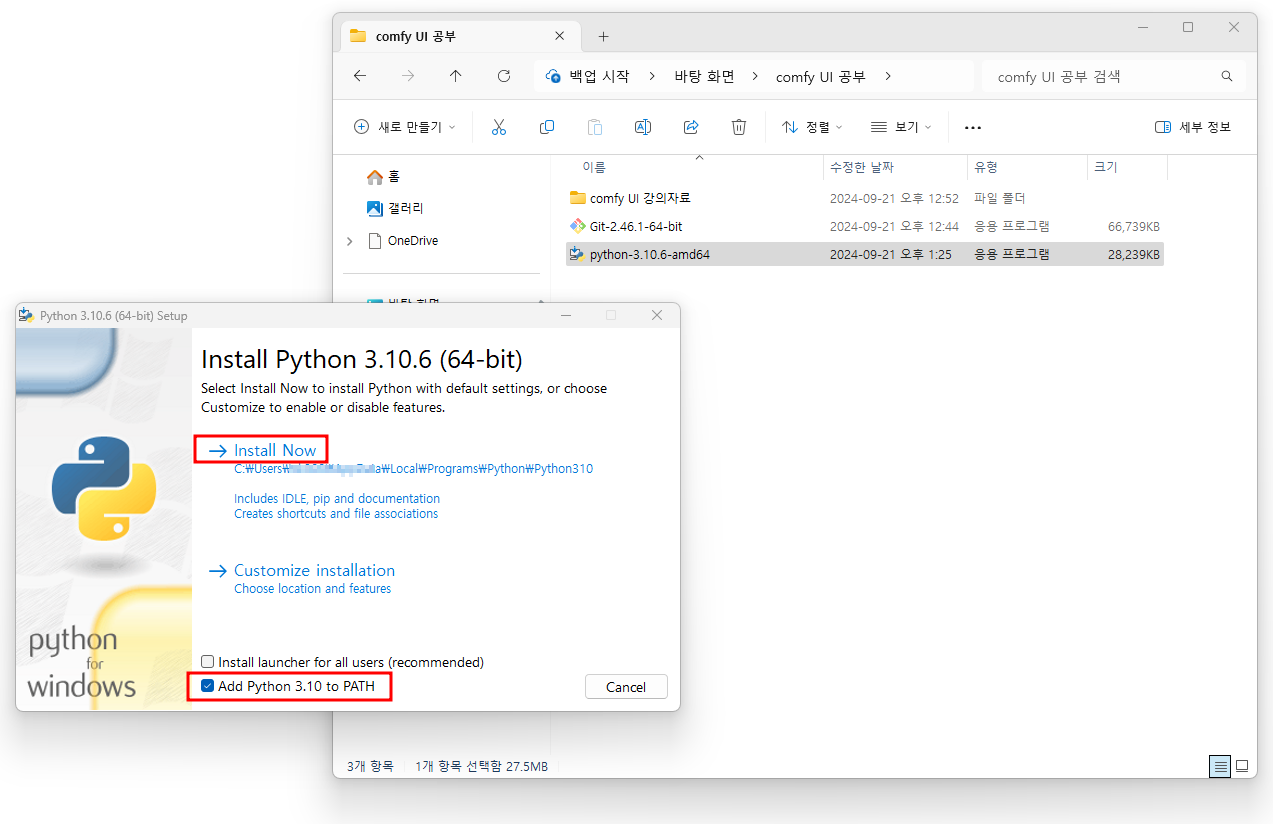Open the 보기 view dropdown

click(x=901, y=127)
